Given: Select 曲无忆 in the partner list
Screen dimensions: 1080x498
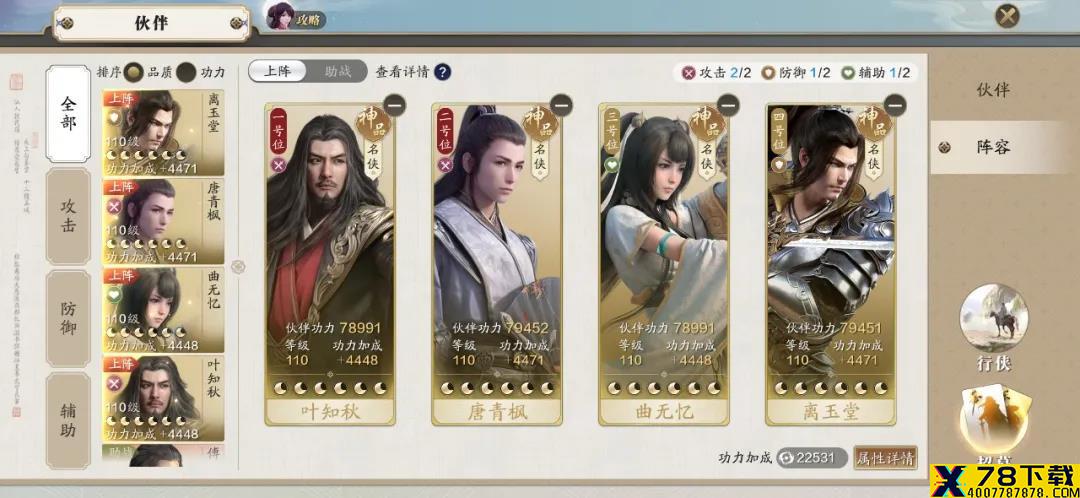Looking at the screenshot, I should pos(163,309).
